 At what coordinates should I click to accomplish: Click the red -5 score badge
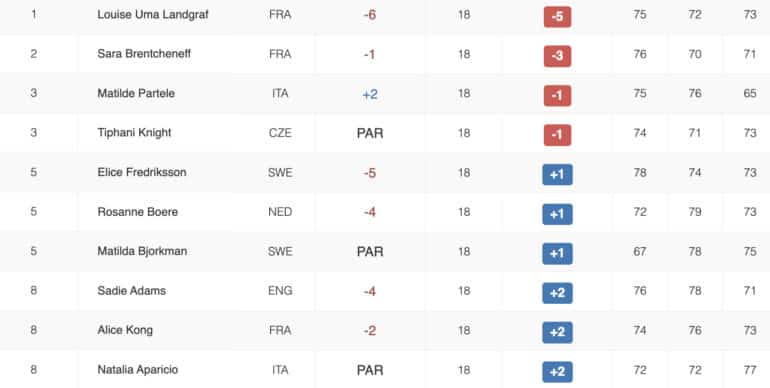[x=557, y=17]
